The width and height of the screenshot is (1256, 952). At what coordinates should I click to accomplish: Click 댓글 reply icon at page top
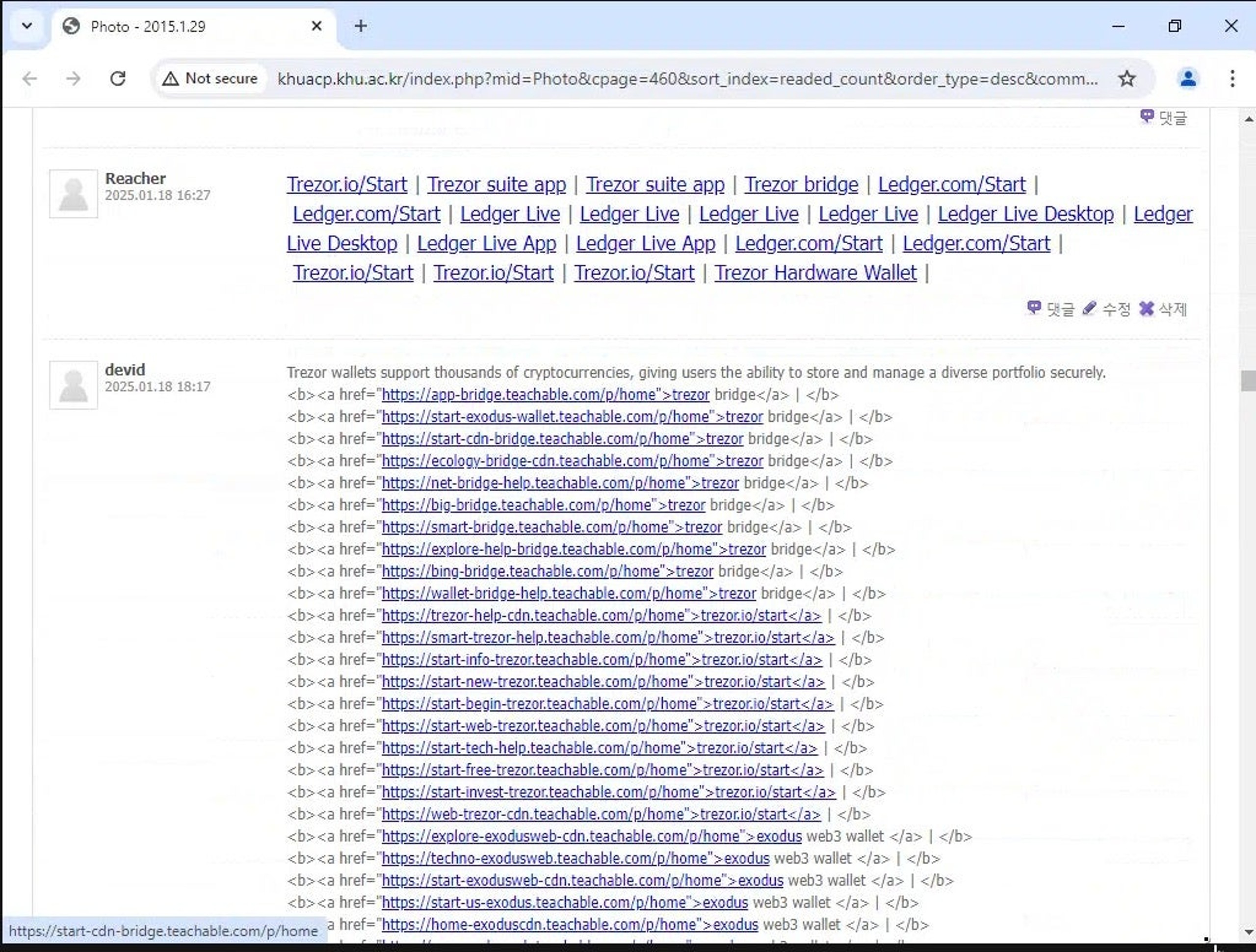[x=1163, y=118]
